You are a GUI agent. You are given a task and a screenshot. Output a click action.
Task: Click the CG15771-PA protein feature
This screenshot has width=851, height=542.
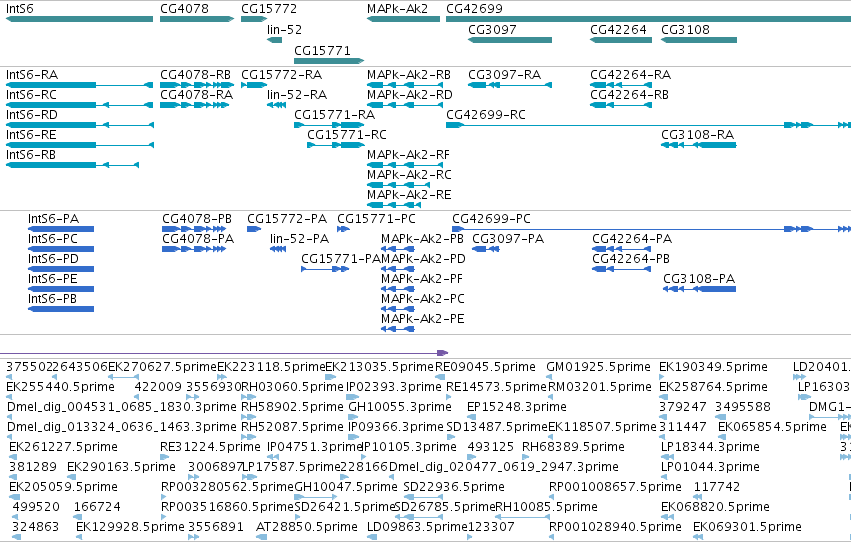pos(325,269)
